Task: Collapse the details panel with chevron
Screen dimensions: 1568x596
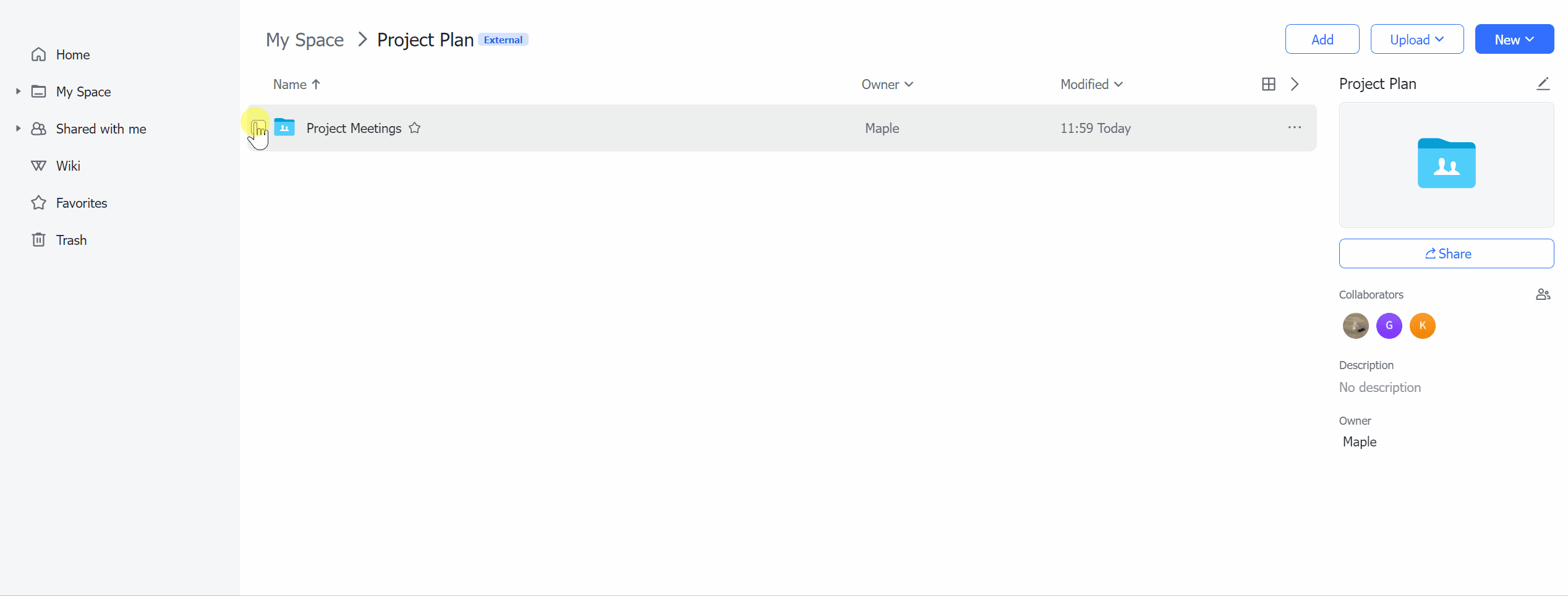Action: [1295, 84]
